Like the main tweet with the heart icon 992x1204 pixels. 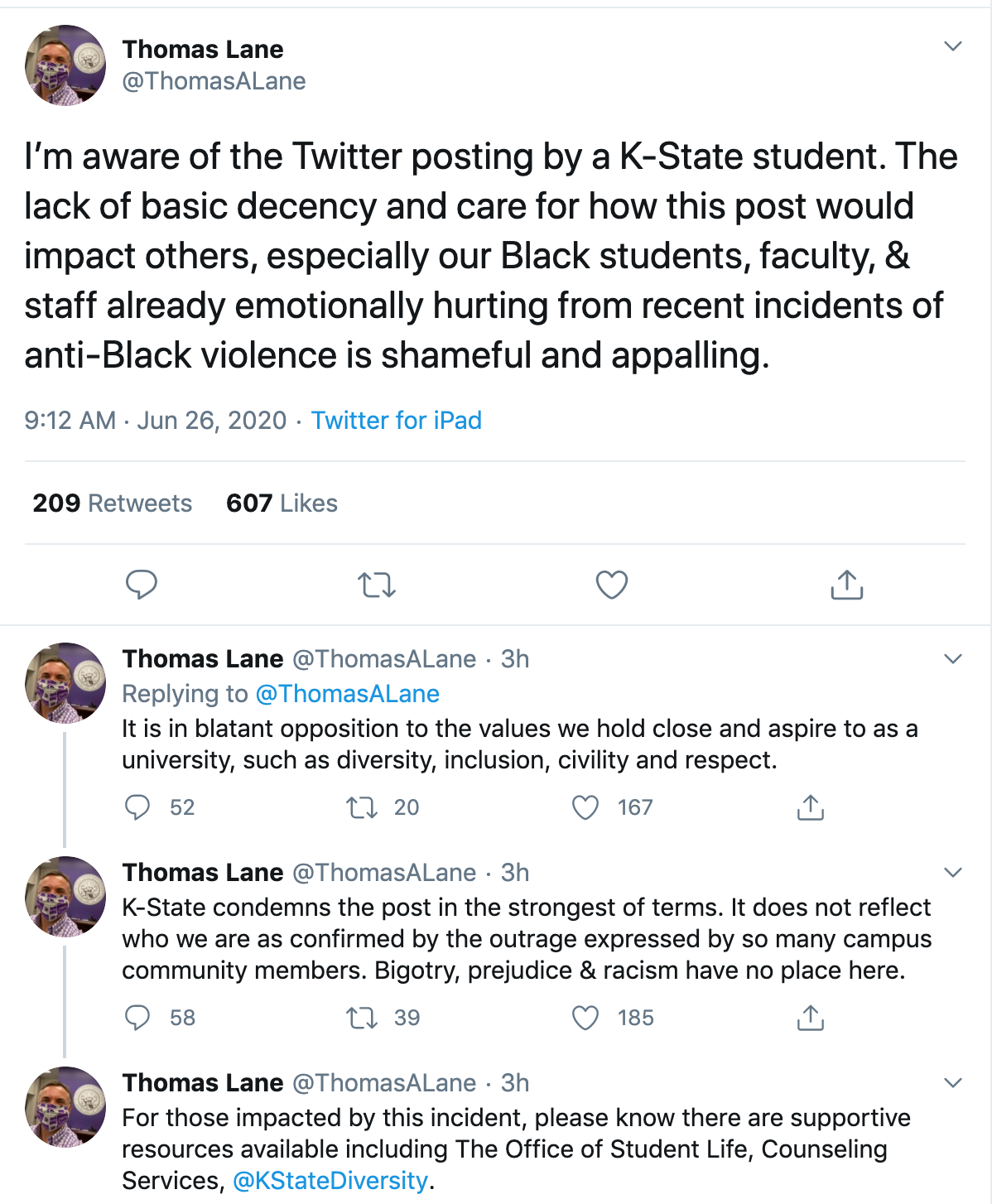click(612, 585)
